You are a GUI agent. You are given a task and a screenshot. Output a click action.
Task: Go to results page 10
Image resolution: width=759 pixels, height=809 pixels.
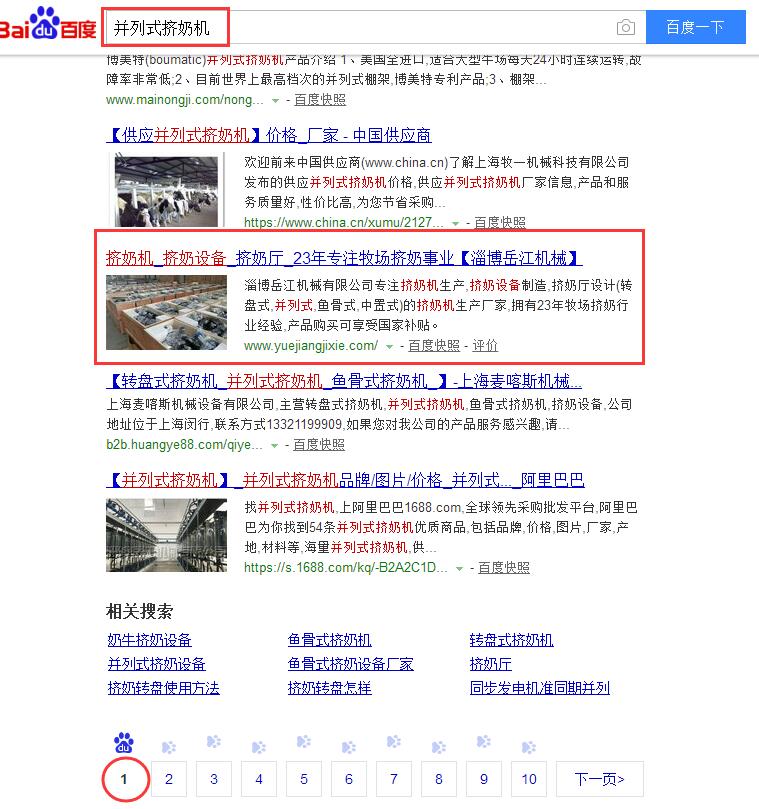pos(529,779)
